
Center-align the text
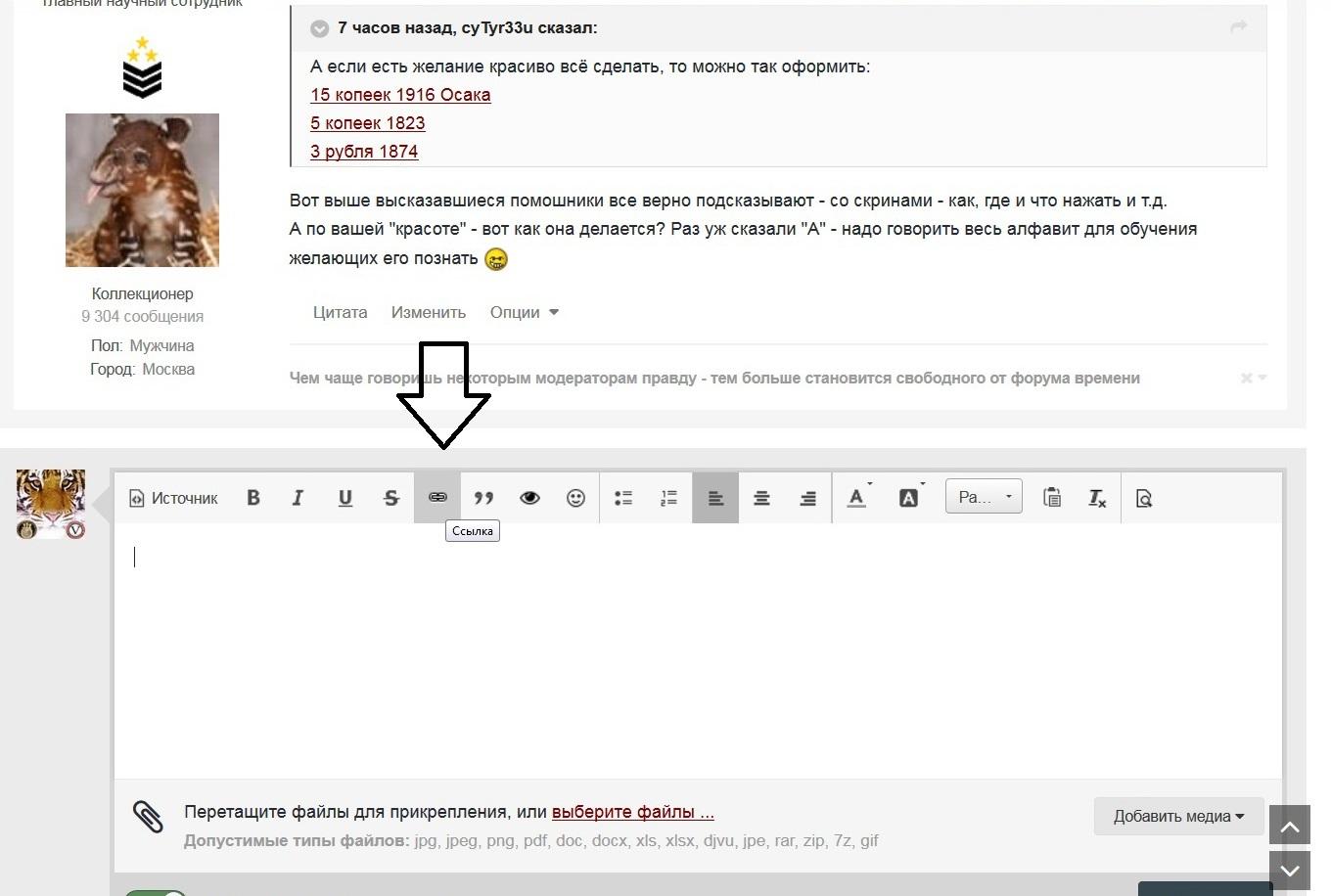761,498
